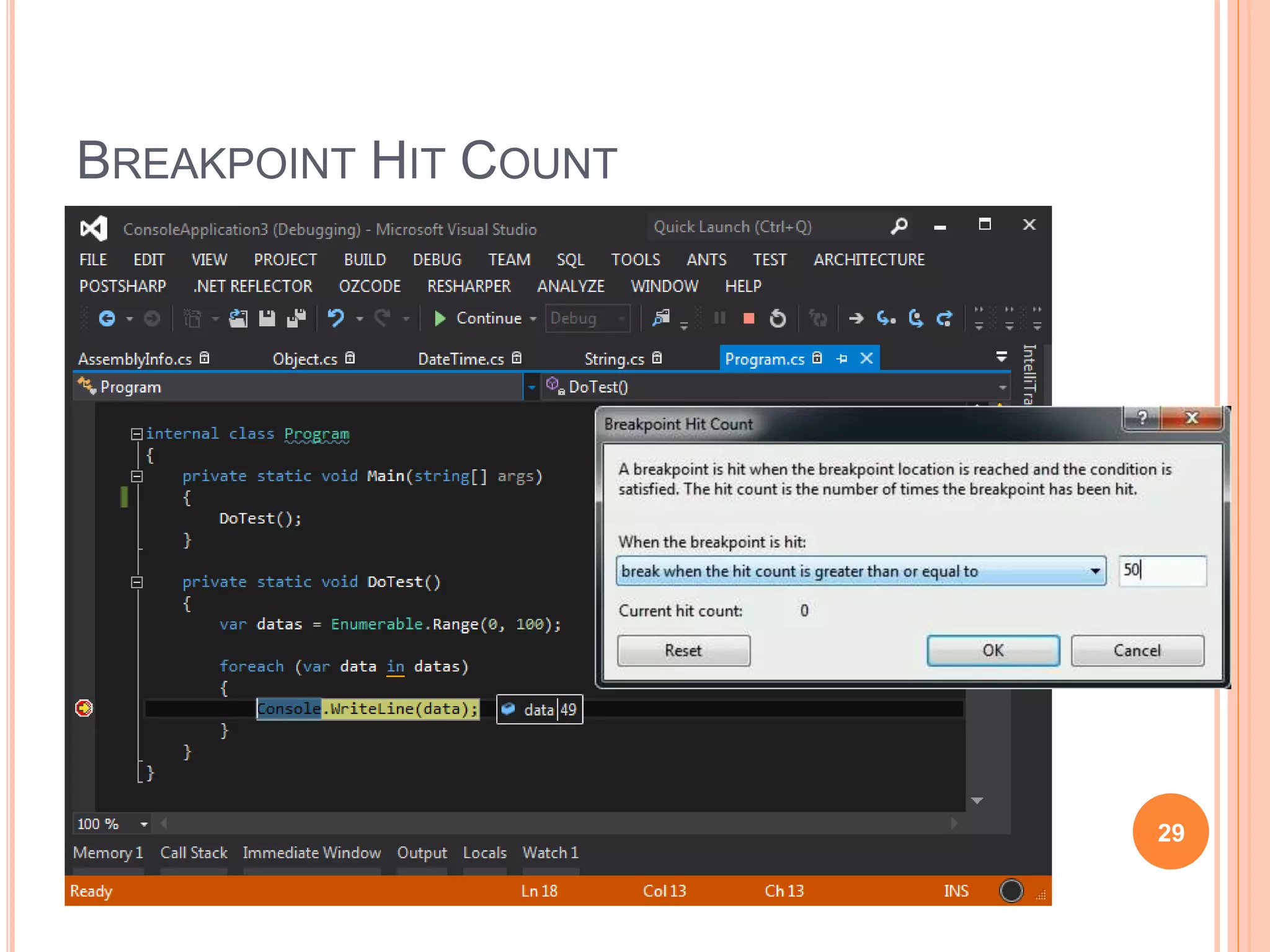The width and height of the screenshot is (1270, 952).
Task: Open the RESHARPER menu
Action: [469, 286]
